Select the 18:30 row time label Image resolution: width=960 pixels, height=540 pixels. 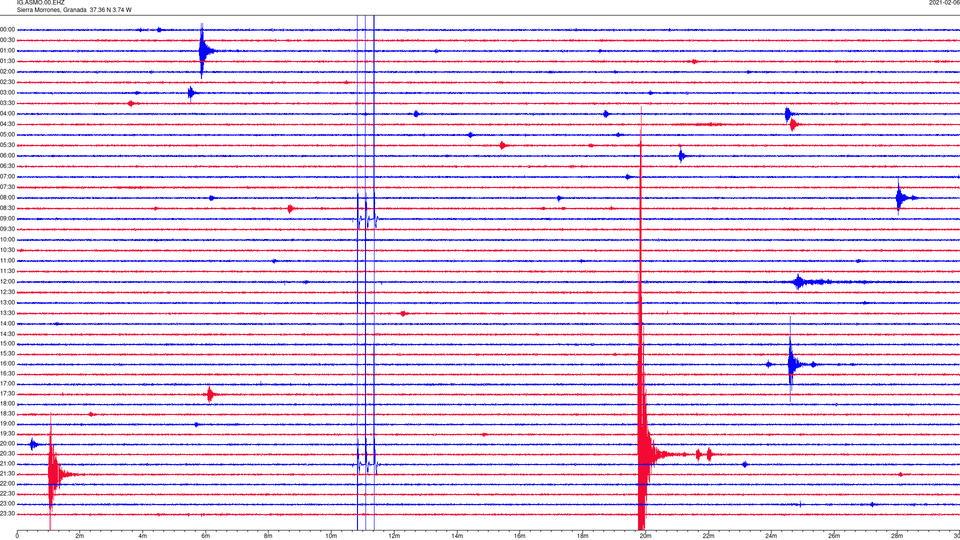click(x=8, y=414)
